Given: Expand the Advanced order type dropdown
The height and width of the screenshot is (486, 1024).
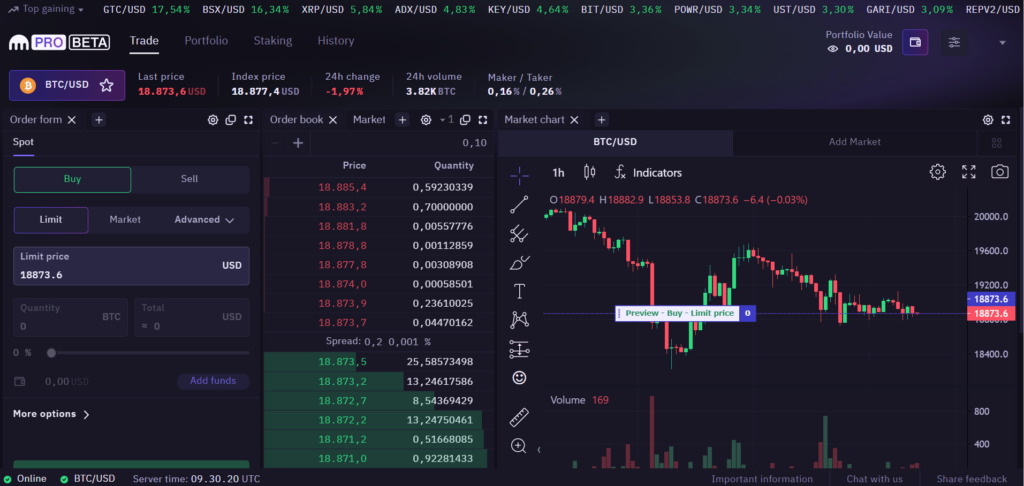Looking at the screenshot, I should (x=204, y=220).
